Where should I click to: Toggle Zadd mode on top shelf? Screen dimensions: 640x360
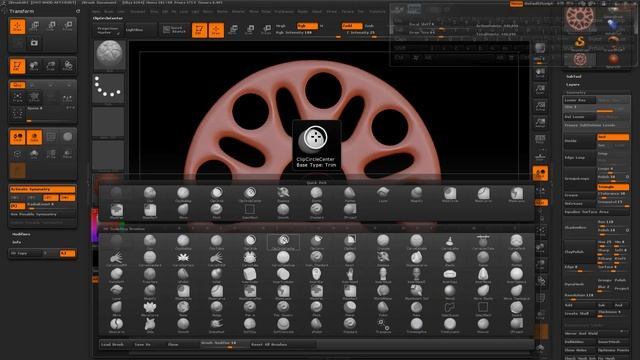click(351, 26)
